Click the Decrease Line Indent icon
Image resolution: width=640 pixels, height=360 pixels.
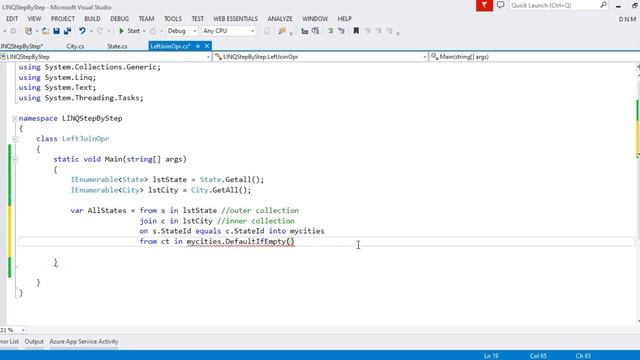tap(304, 31)
